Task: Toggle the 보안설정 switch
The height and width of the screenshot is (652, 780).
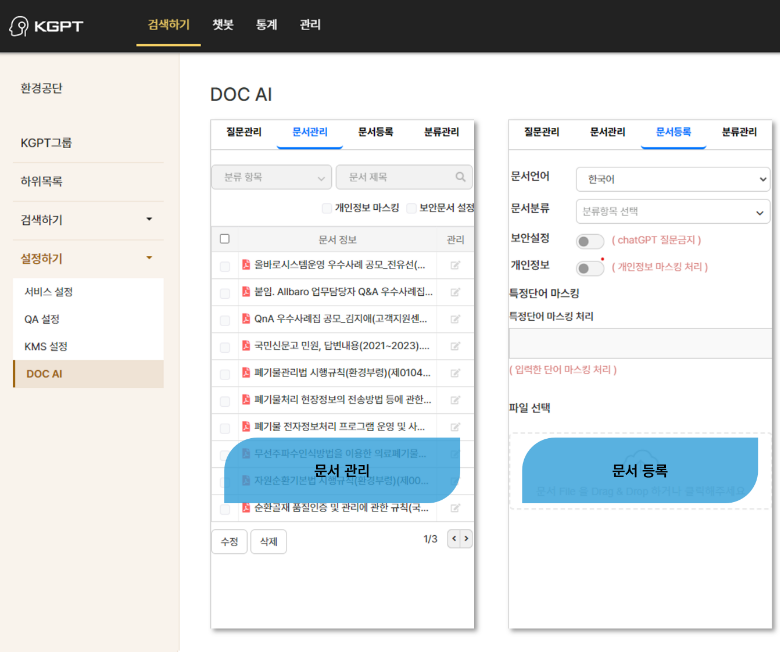Action: pos(590,241)
